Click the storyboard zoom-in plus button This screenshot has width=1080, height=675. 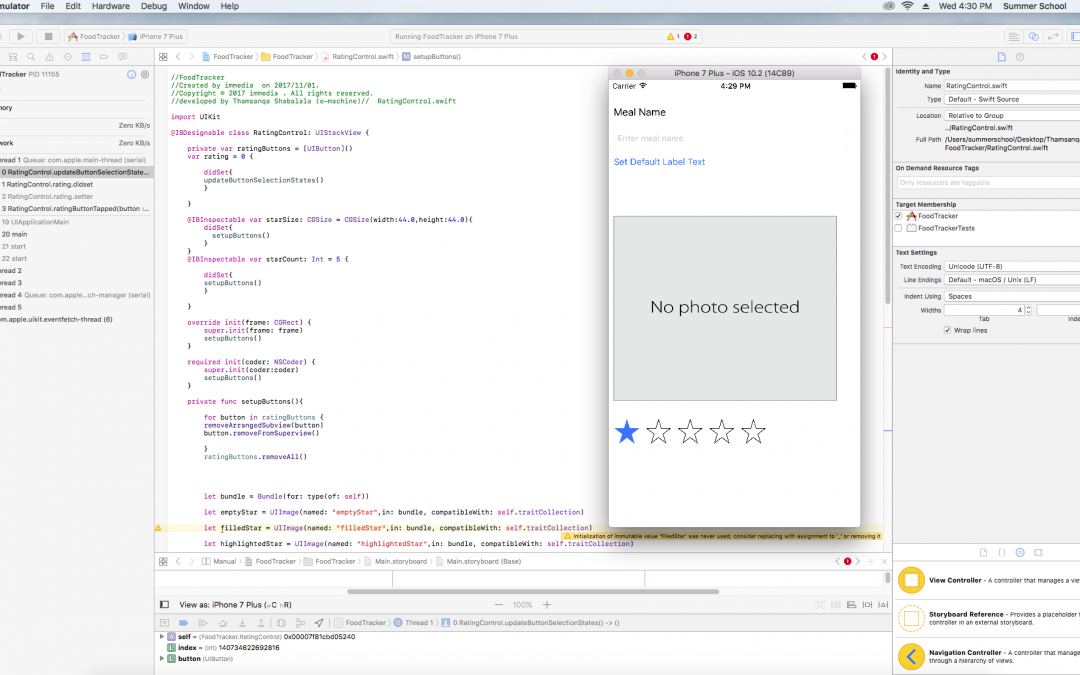pyautogui.click(x=547, y=605)
